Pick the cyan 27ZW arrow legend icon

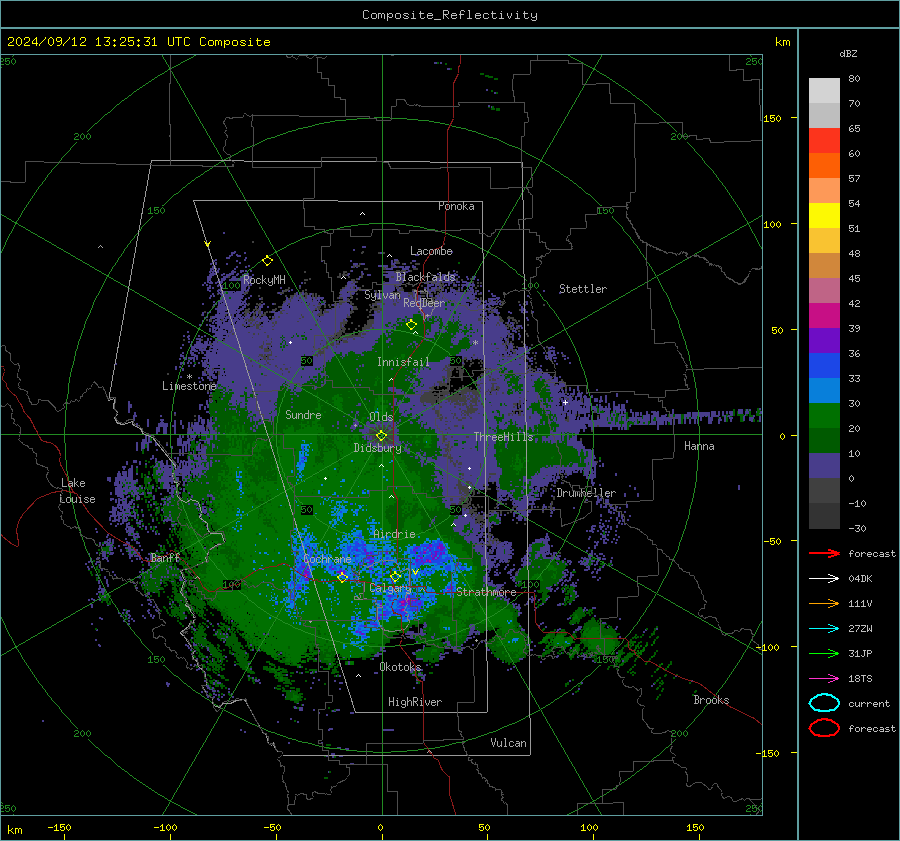click(824, 628)
